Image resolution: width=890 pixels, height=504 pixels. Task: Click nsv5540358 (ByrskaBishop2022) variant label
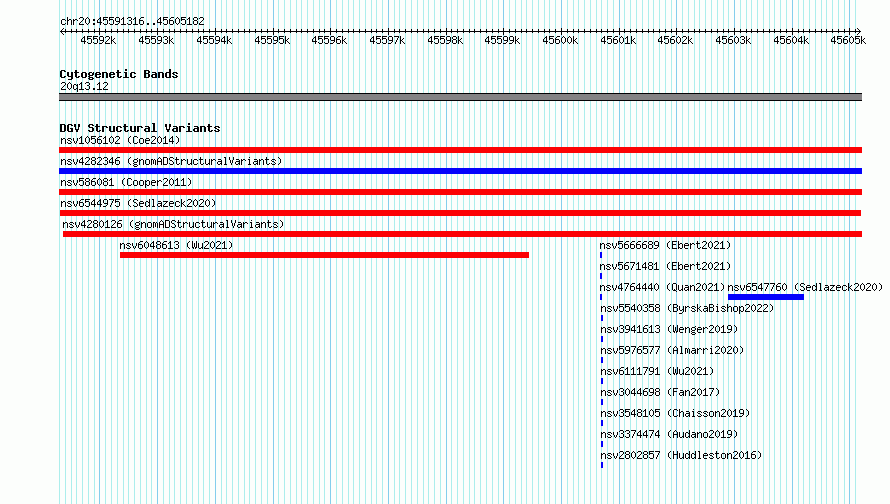click(687, 308)
